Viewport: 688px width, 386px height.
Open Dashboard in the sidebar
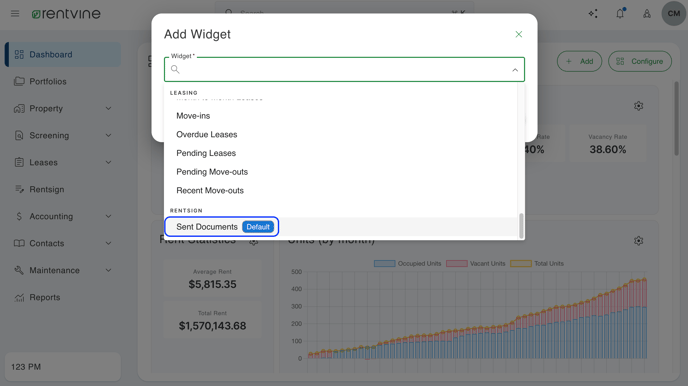coord(63,54)
